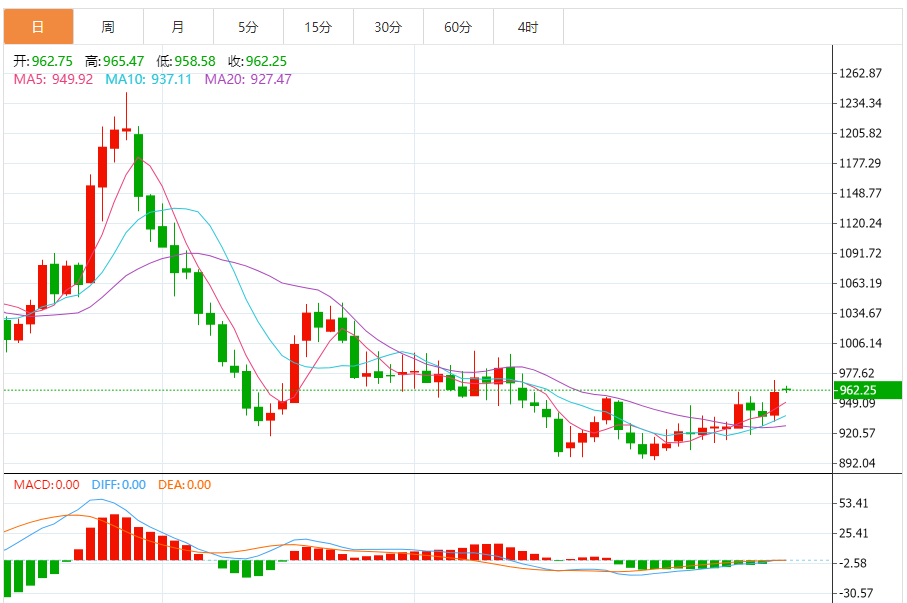Viewport: 907px width, 603px height.
Task: Click the DIFF: 0.00 indicator label
Action: (119, 485)
